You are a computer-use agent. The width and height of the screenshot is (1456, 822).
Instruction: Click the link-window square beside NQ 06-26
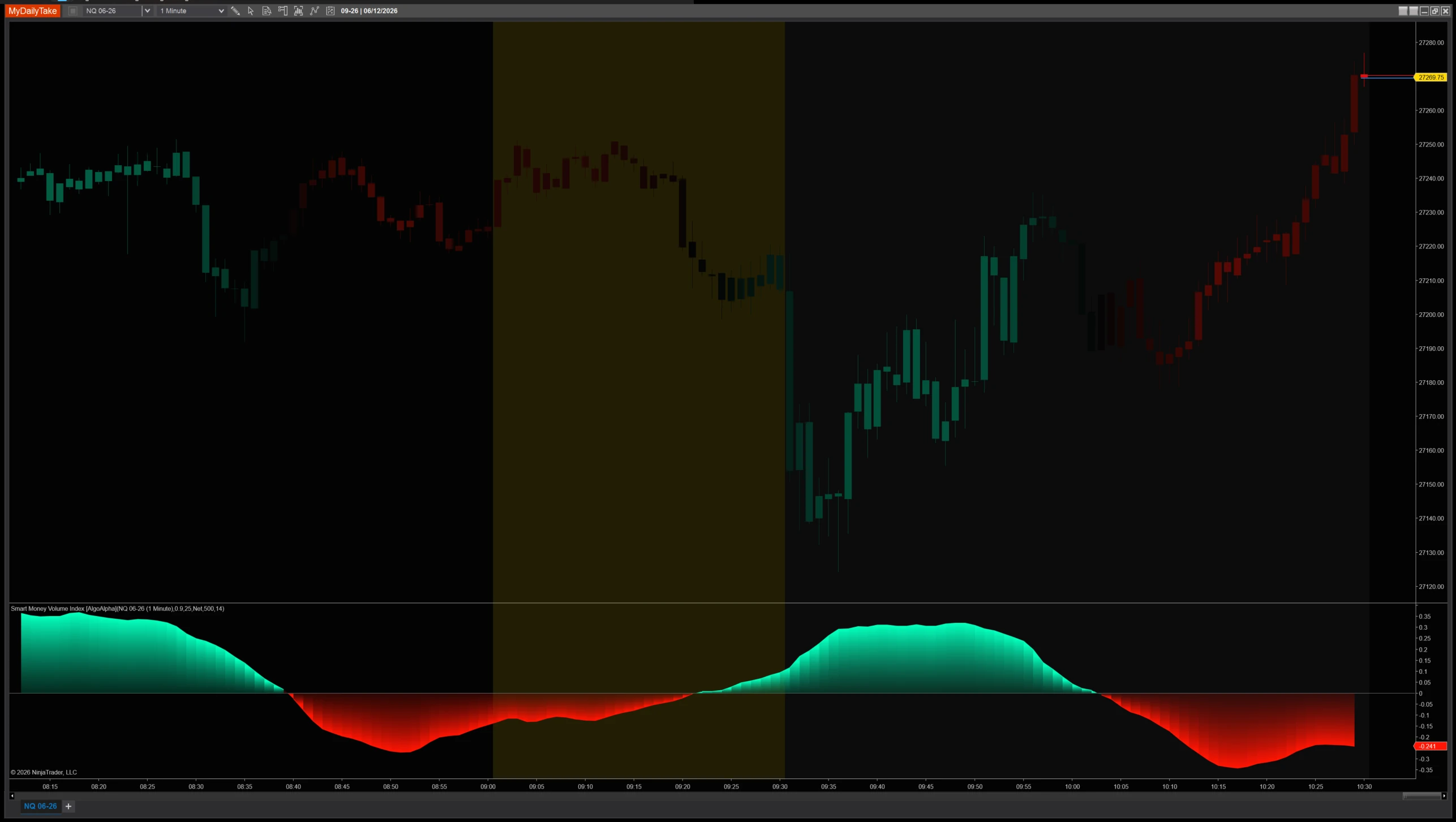click(73, 11)
